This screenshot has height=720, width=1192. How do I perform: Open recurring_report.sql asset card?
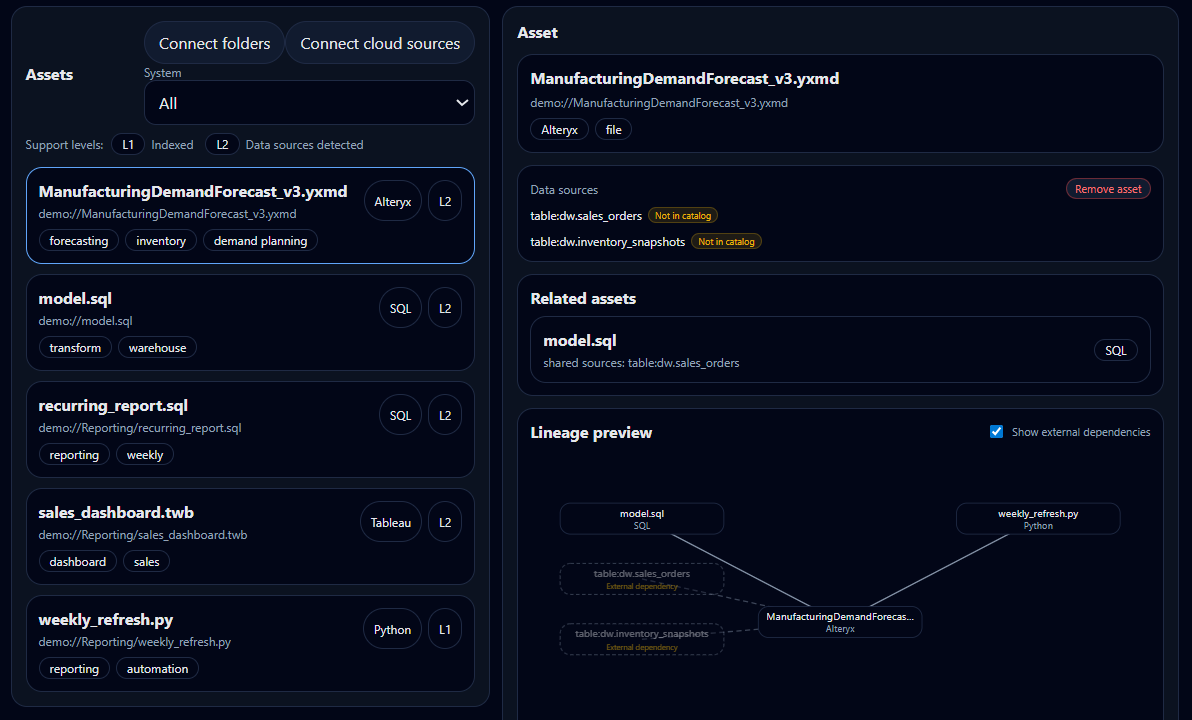click(200, 429)
